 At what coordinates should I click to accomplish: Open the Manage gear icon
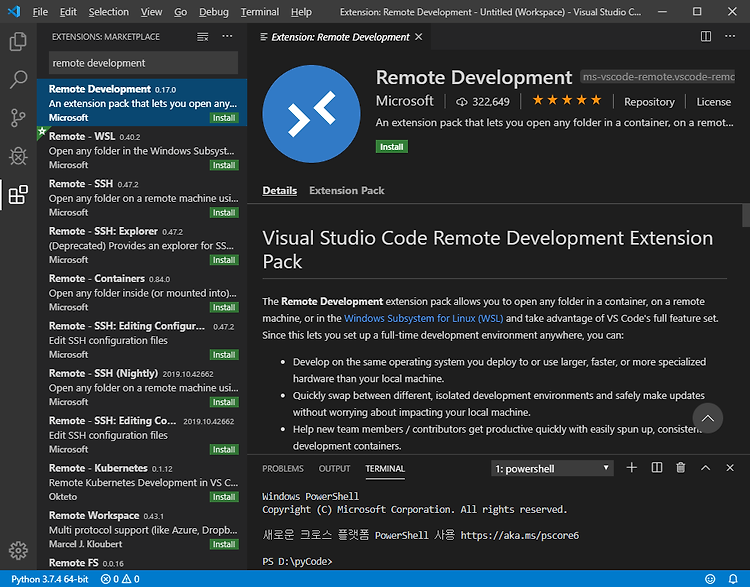pos(18,551)
